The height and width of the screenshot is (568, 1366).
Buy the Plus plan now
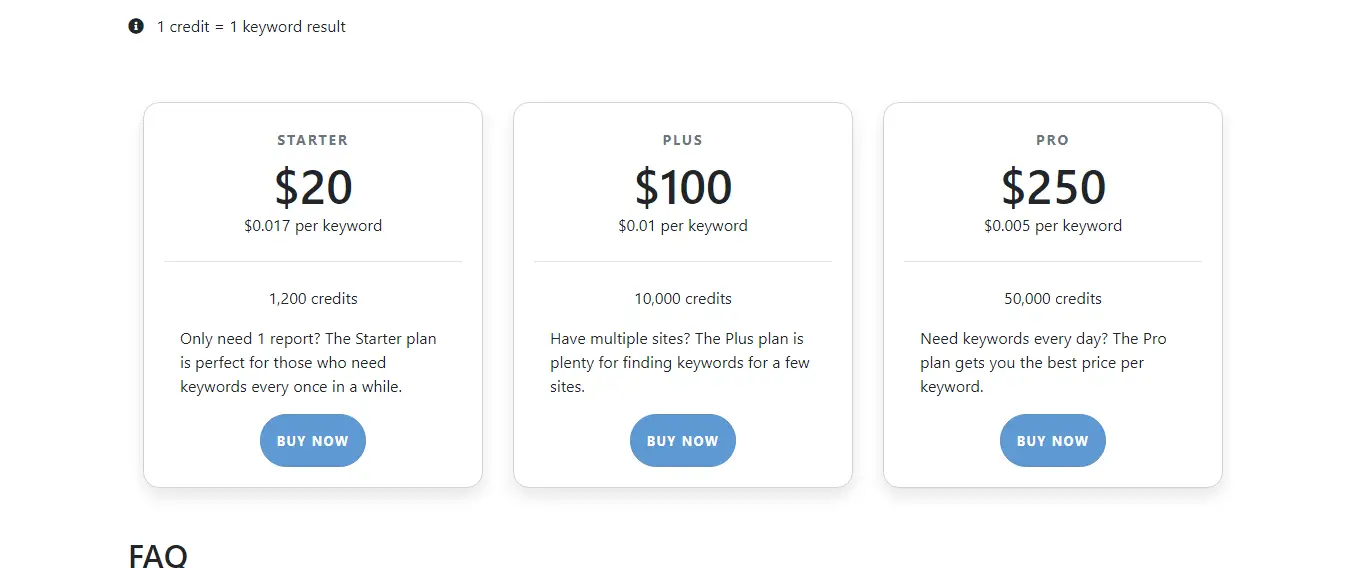tap(683, 441)
